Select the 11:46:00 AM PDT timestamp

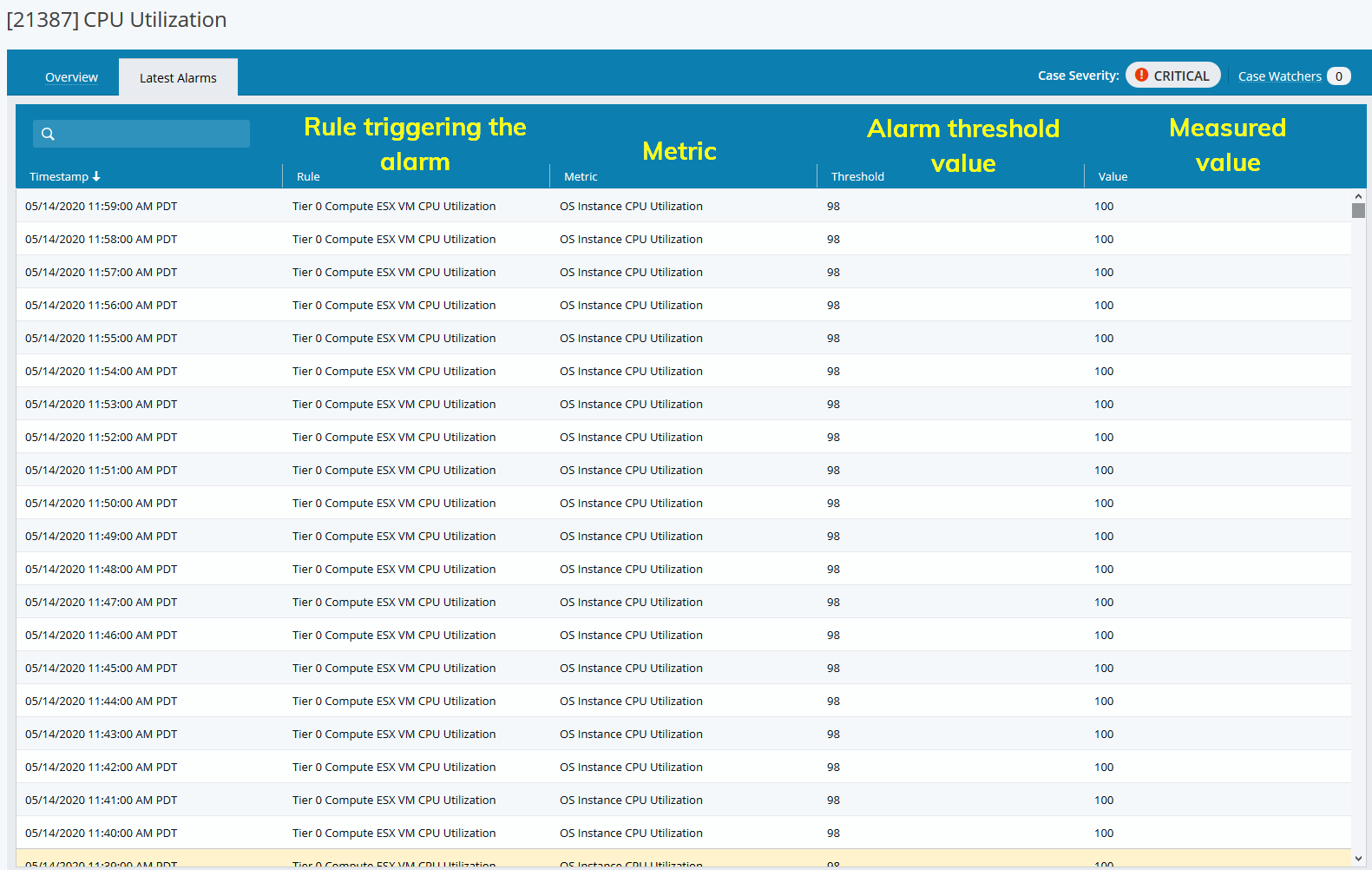101,636
